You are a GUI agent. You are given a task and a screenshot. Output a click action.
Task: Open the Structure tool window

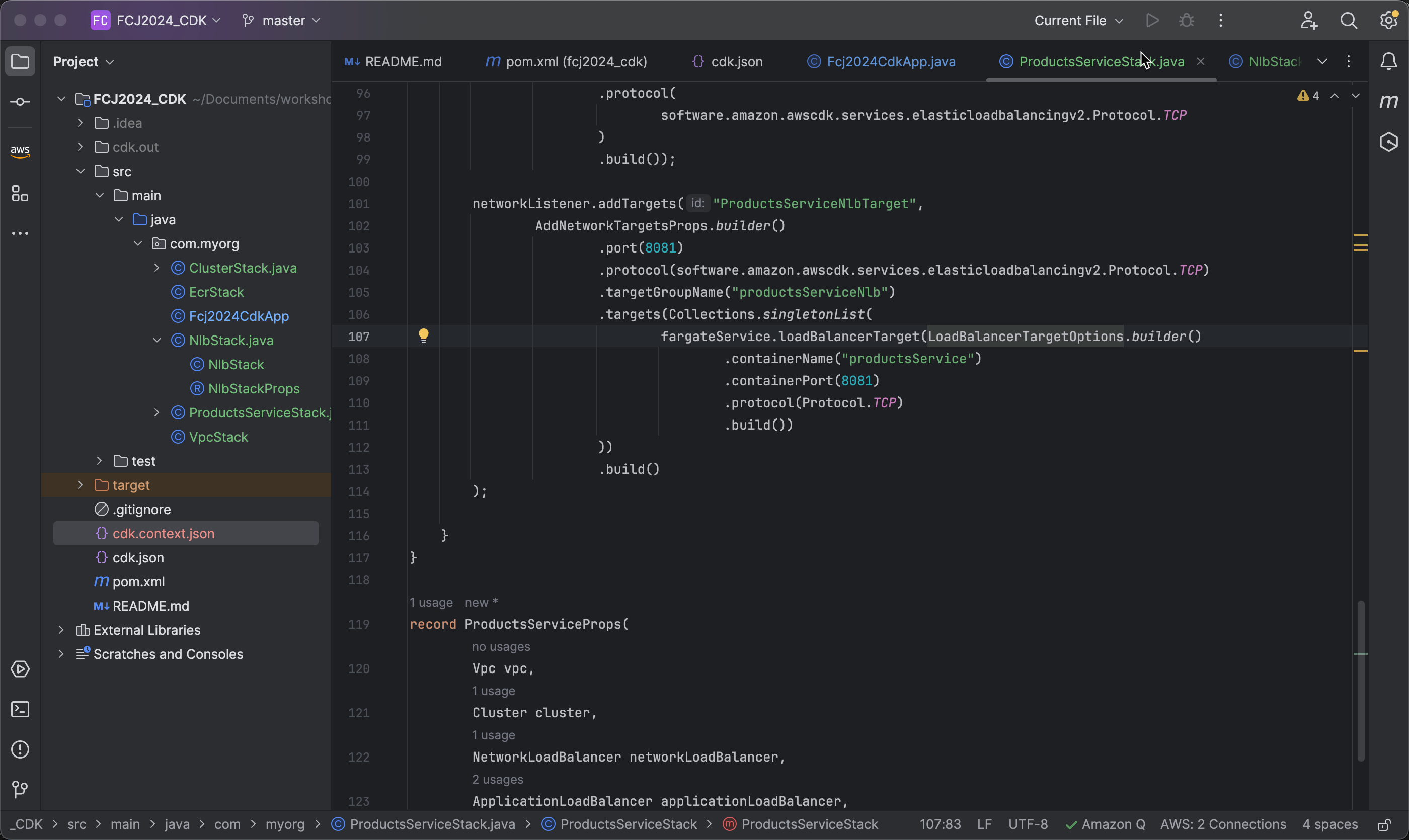click(x=21, y=194)
